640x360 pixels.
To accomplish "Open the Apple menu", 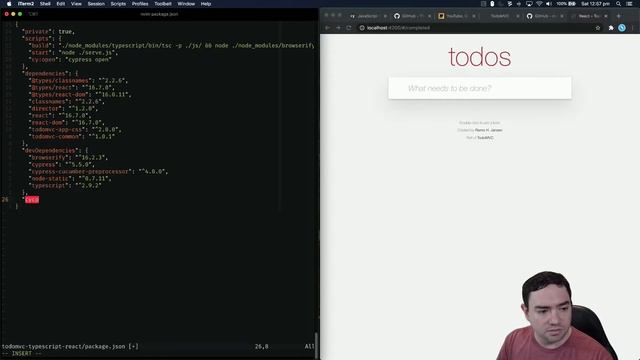I will point(9,4).
